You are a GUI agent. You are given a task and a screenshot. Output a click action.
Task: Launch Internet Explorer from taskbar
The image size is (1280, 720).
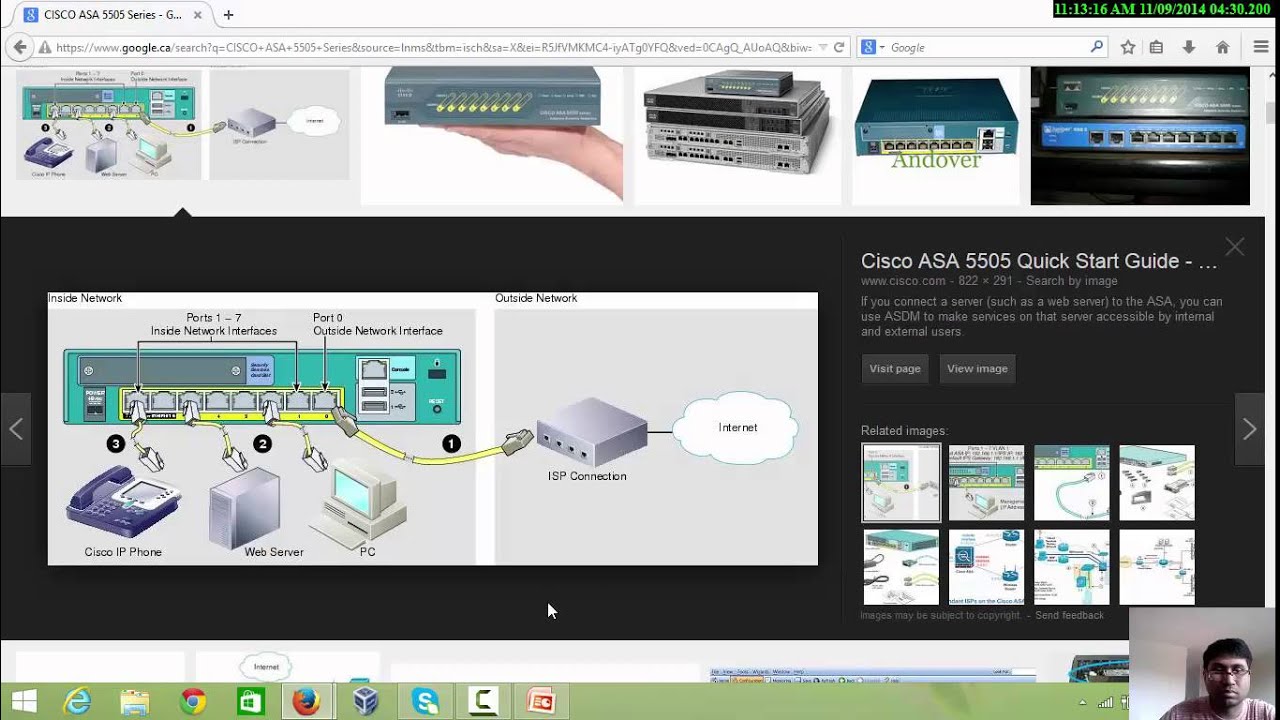click(77, 702)
